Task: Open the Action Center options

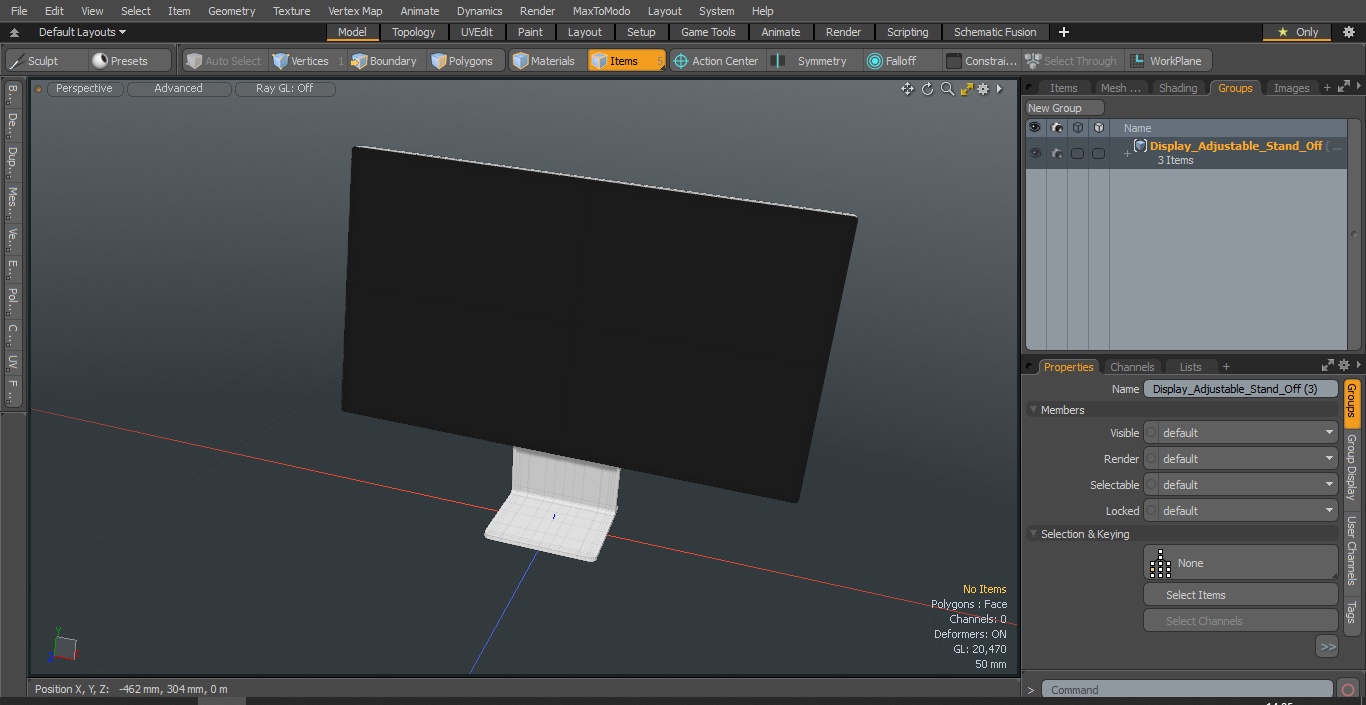Action: pos(716,61)
